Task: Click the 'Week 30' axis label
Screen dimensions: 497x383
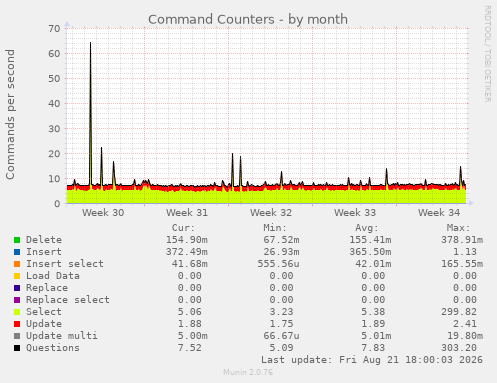Action: coord(103,213)
